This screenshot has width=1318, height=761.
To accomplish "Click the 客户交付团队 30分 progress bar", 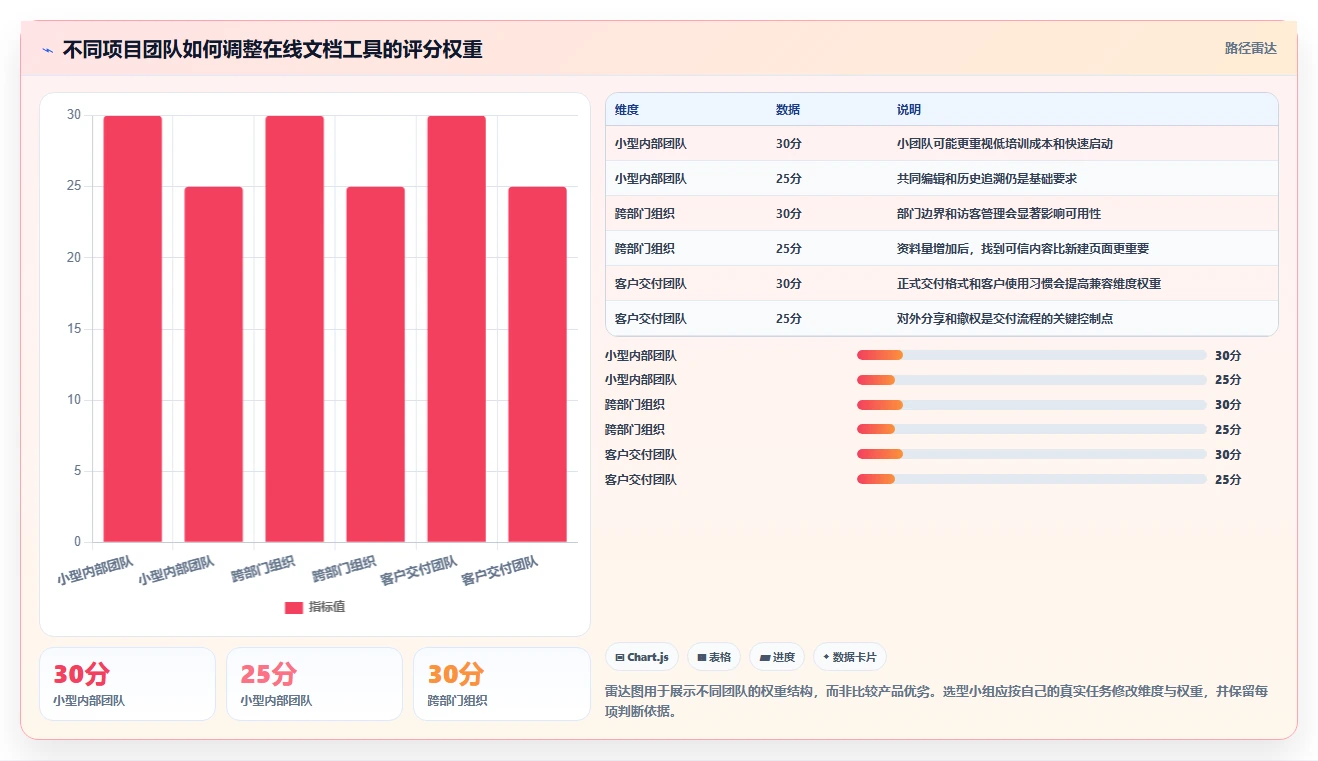I will [1031, 455].
